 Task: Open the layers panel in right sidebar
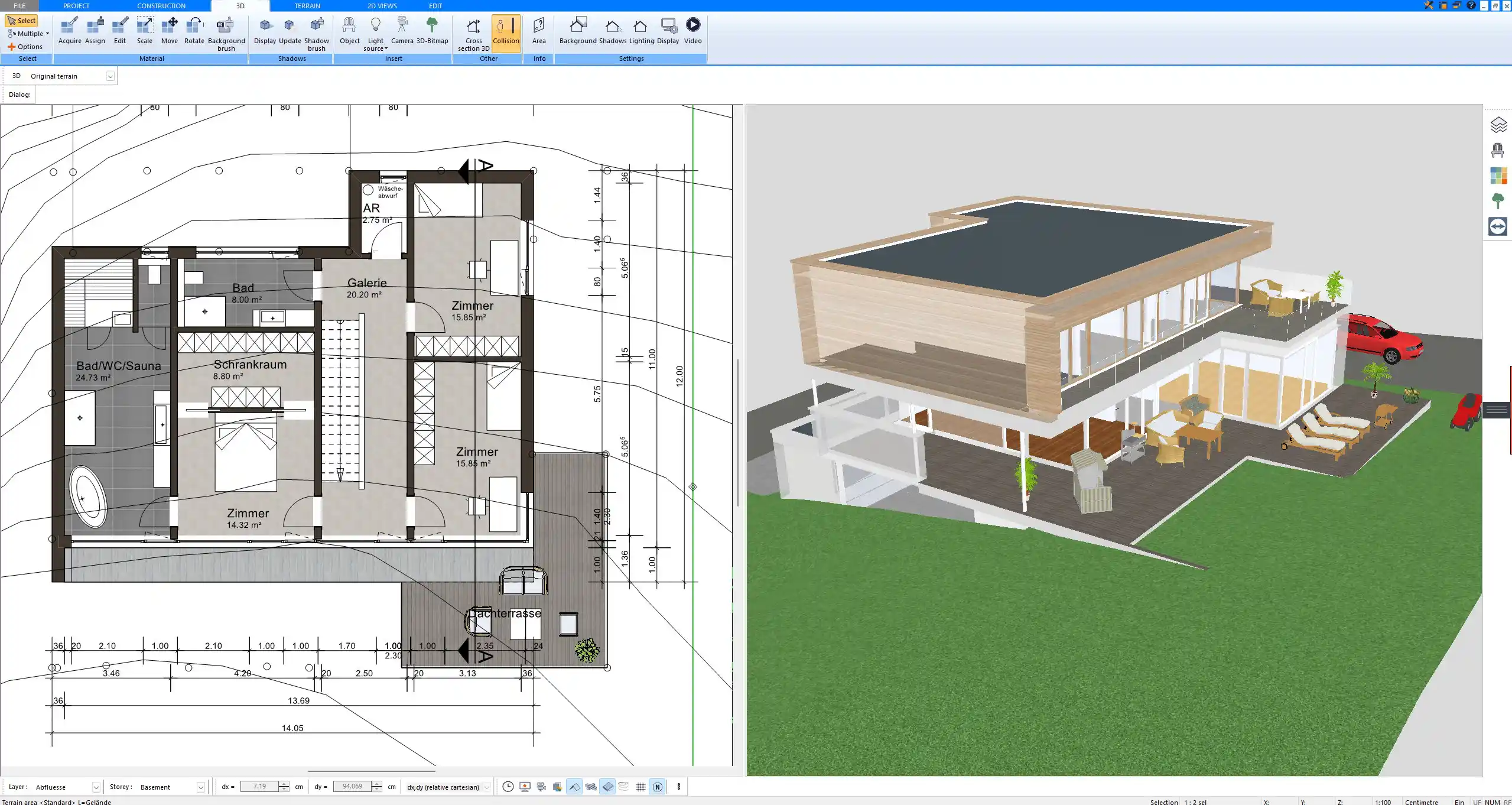(x=1498, y=125)
